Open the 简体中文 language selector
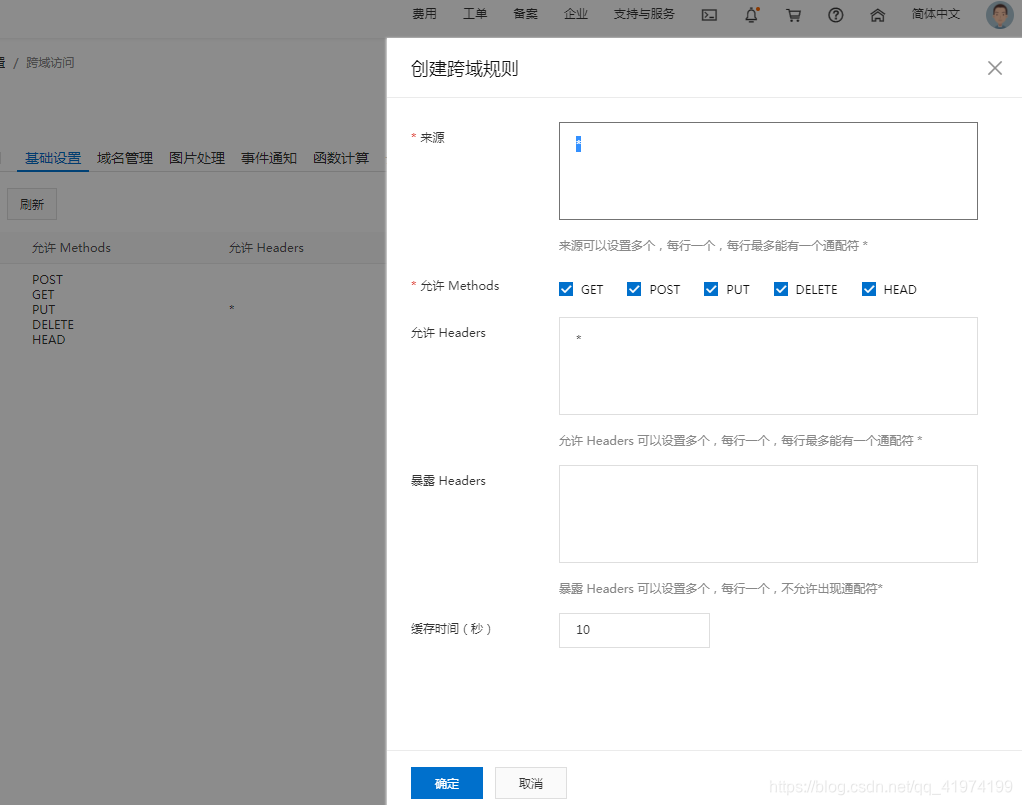Image resolution: width=1022 pixels, height=805 pixels. pos(935,15)
